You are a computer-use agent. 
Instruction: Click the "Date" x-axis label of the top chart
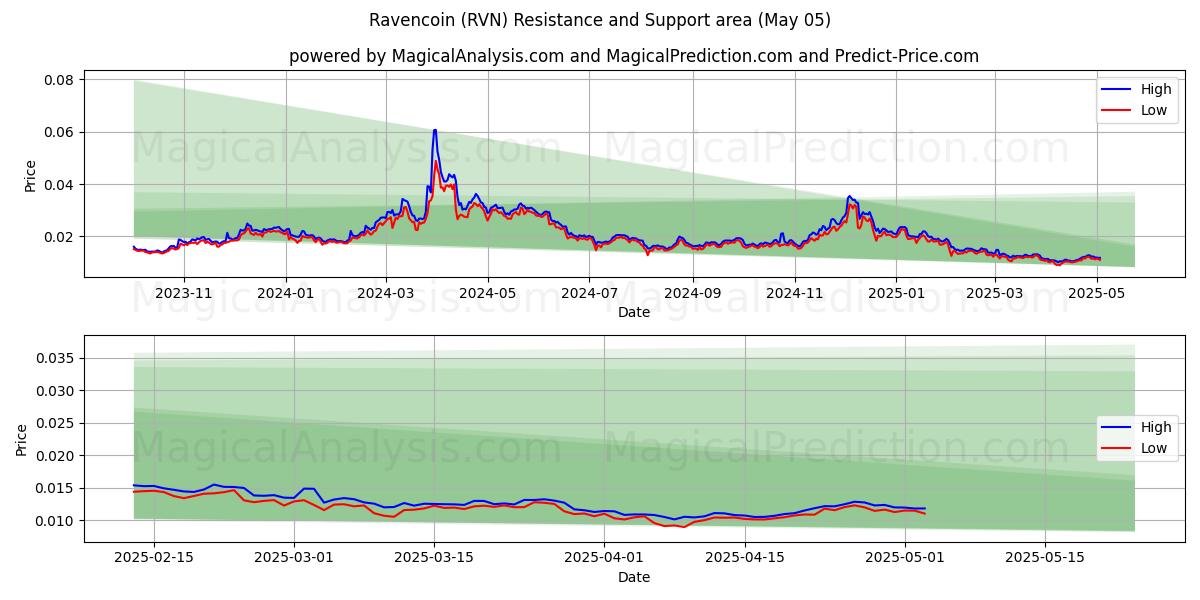pyautogui.click(x=634, y=312)
